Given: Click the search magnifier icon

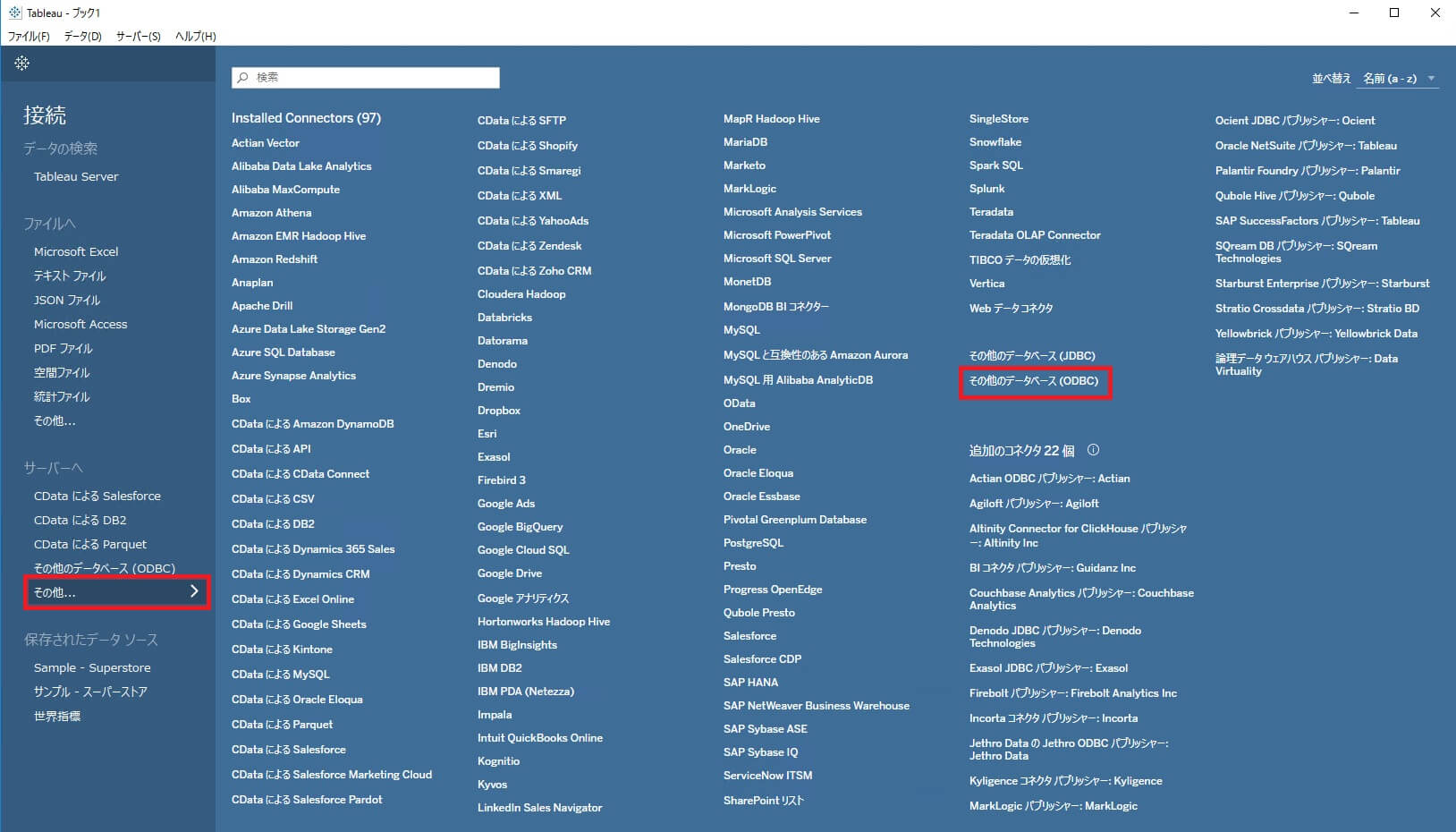Looking at the screenshot, I should (x=243, y=78).
